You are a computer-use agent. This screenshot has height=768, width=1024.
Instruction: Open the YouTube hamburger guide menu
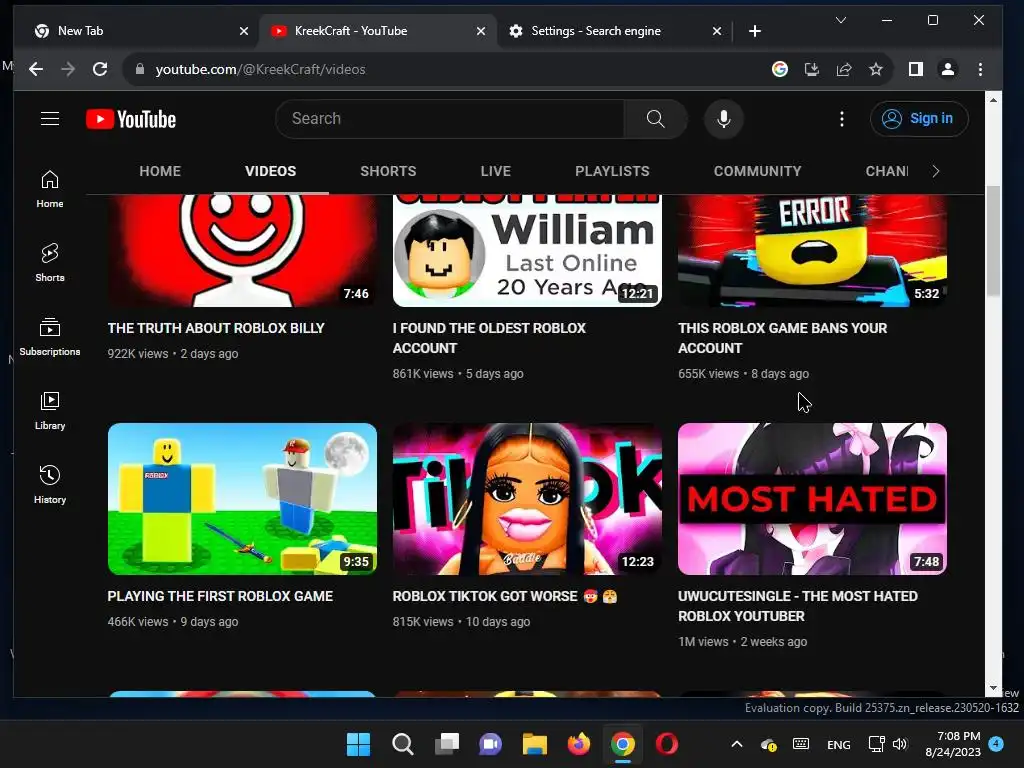point(50,119)
